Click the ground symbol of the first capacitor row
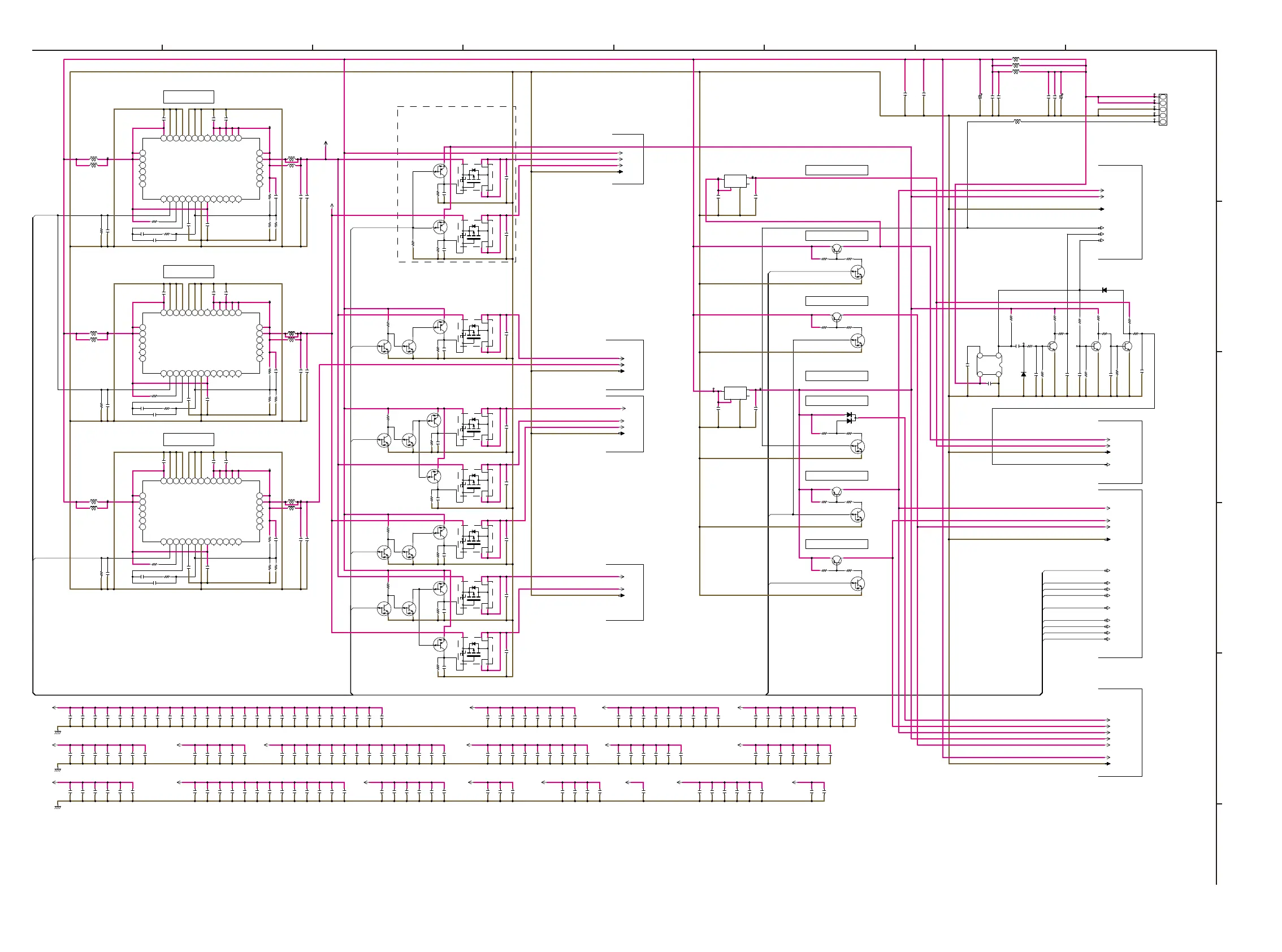This screenshot has width=1282, height=952. pos(58,732)
